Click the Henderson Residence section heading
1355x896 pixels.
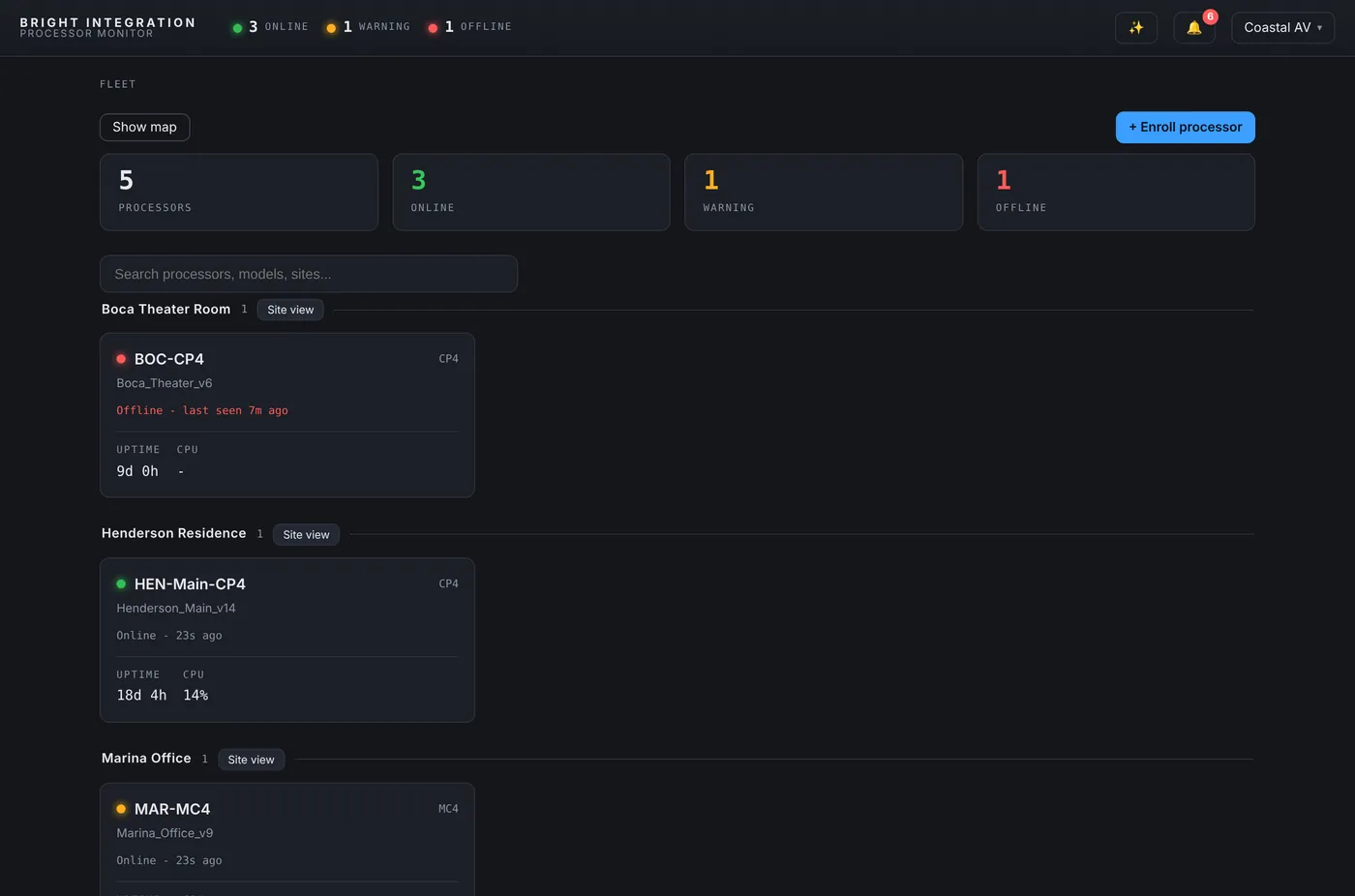(x=173, y=534)
